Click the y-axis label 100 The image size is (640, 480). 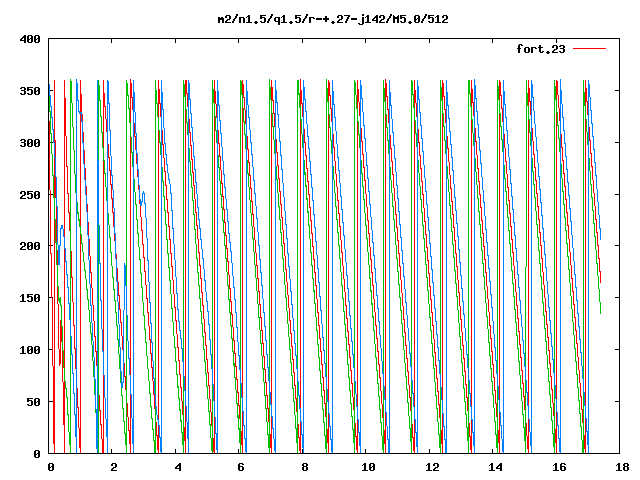30,350
